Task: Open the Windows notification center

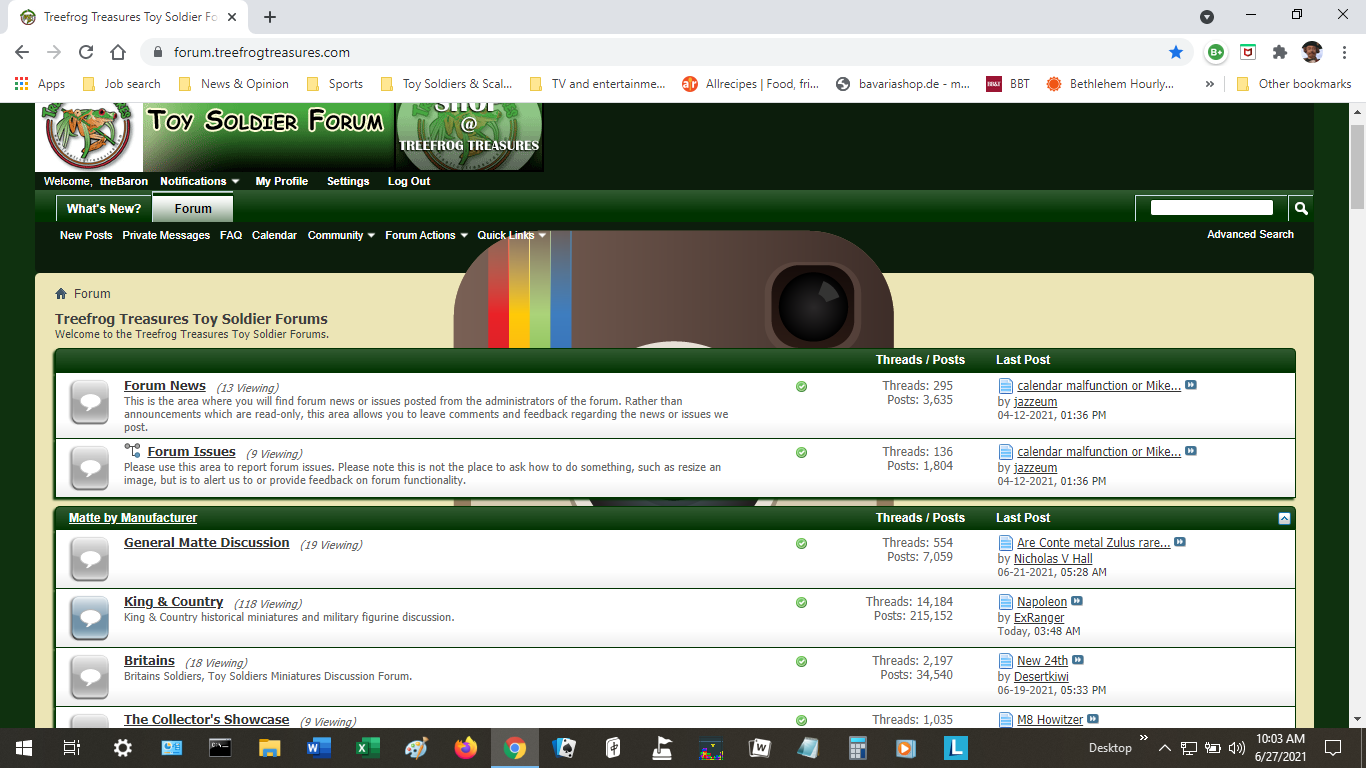Action: click(x=1333, y=747)
